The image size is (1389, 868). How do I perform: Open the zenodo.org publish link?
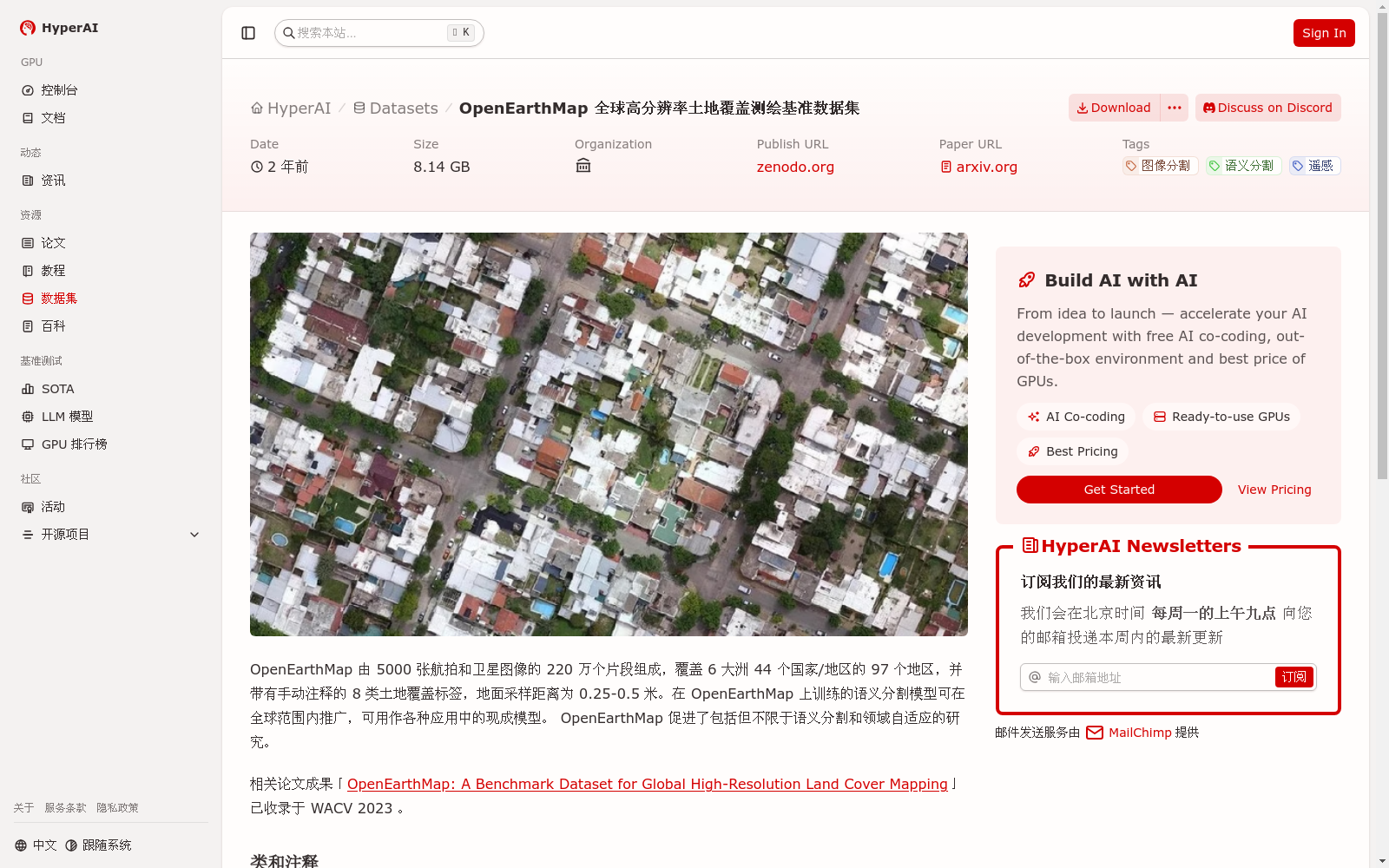[795, 167]
